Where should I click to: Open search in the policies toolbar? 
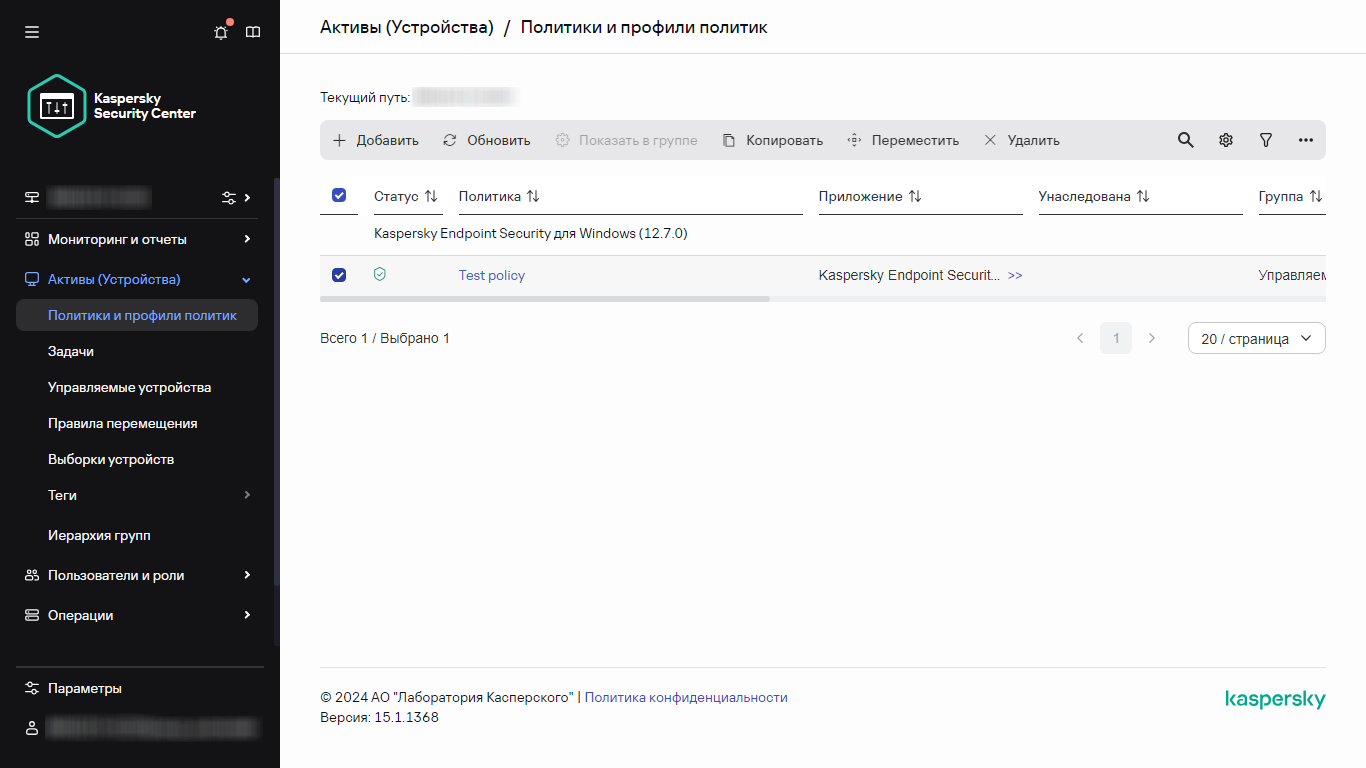pyautogui.click(x=1185, y=140)
